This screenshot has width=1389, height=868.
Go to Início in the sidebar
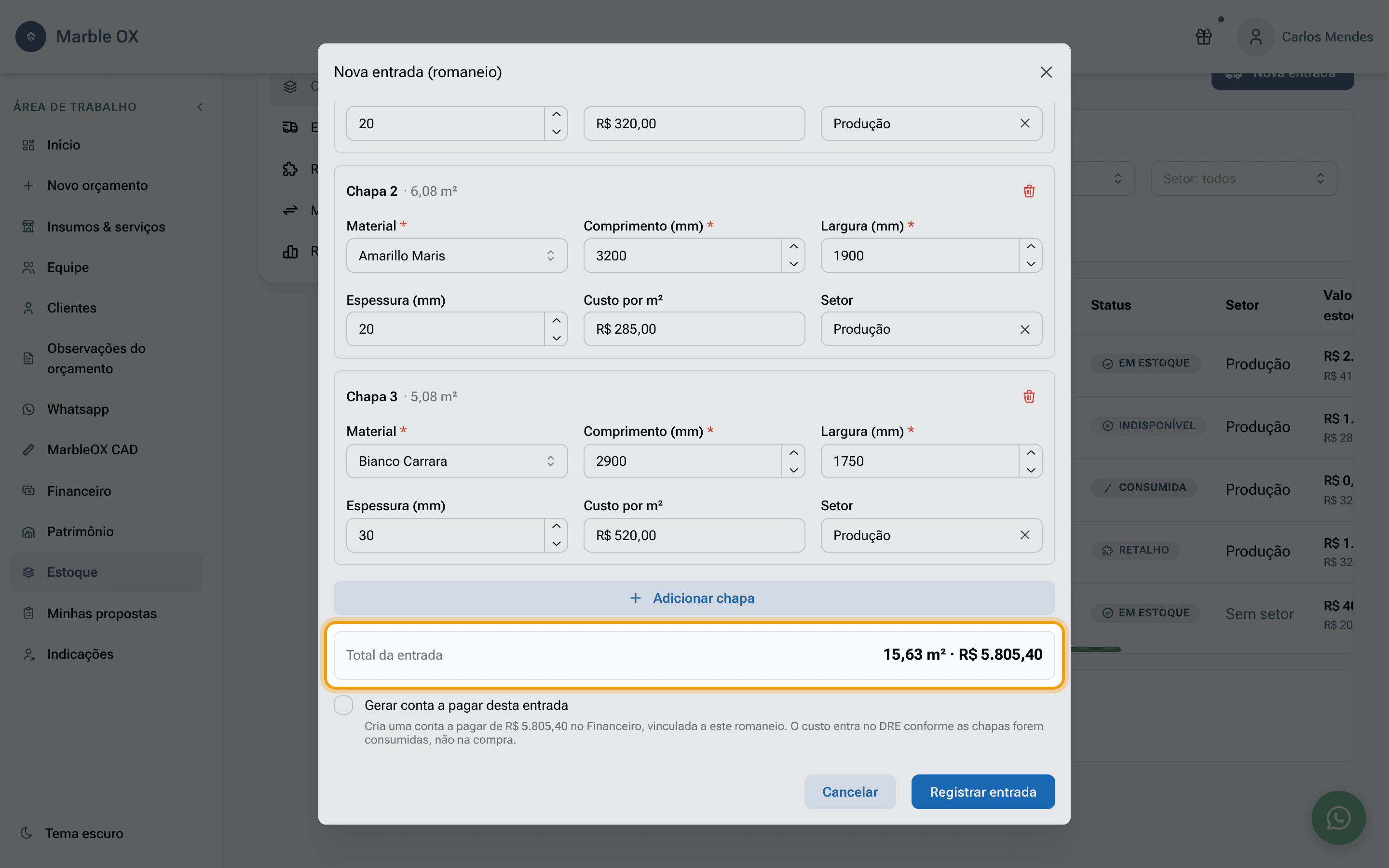pyautogui.click(x=106, y=145)
